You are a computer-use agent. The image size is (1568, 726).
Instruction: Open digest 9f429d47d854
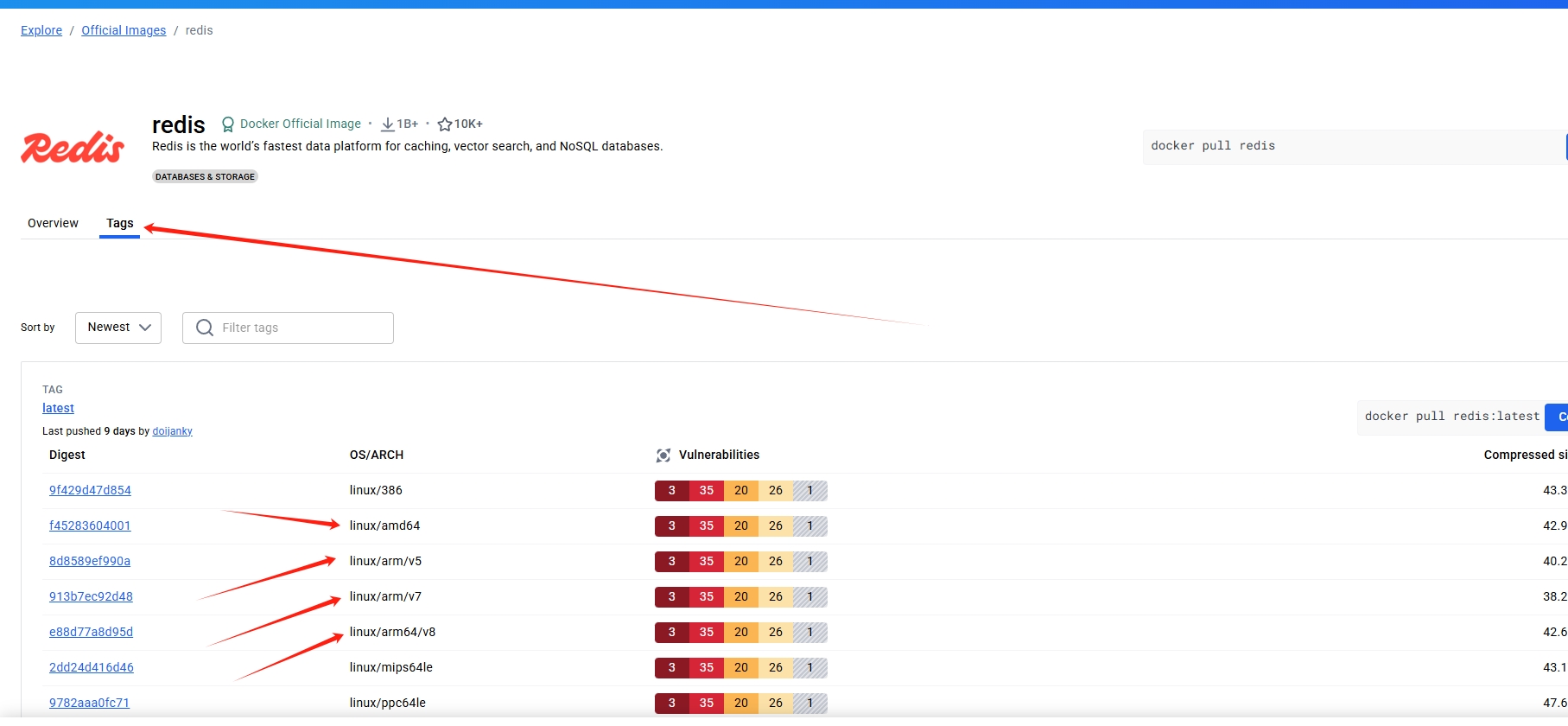tap(90, 490)
